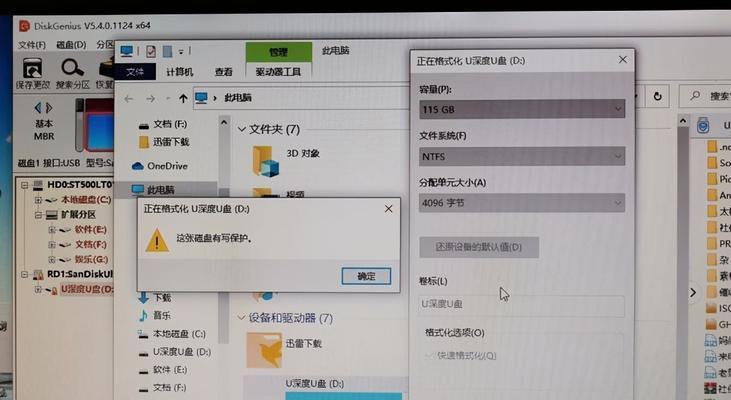Expand 本地磁盘(C:) node in DiskGenius tree
Viewport: 731px width, 400px height.
click(39, 200)
